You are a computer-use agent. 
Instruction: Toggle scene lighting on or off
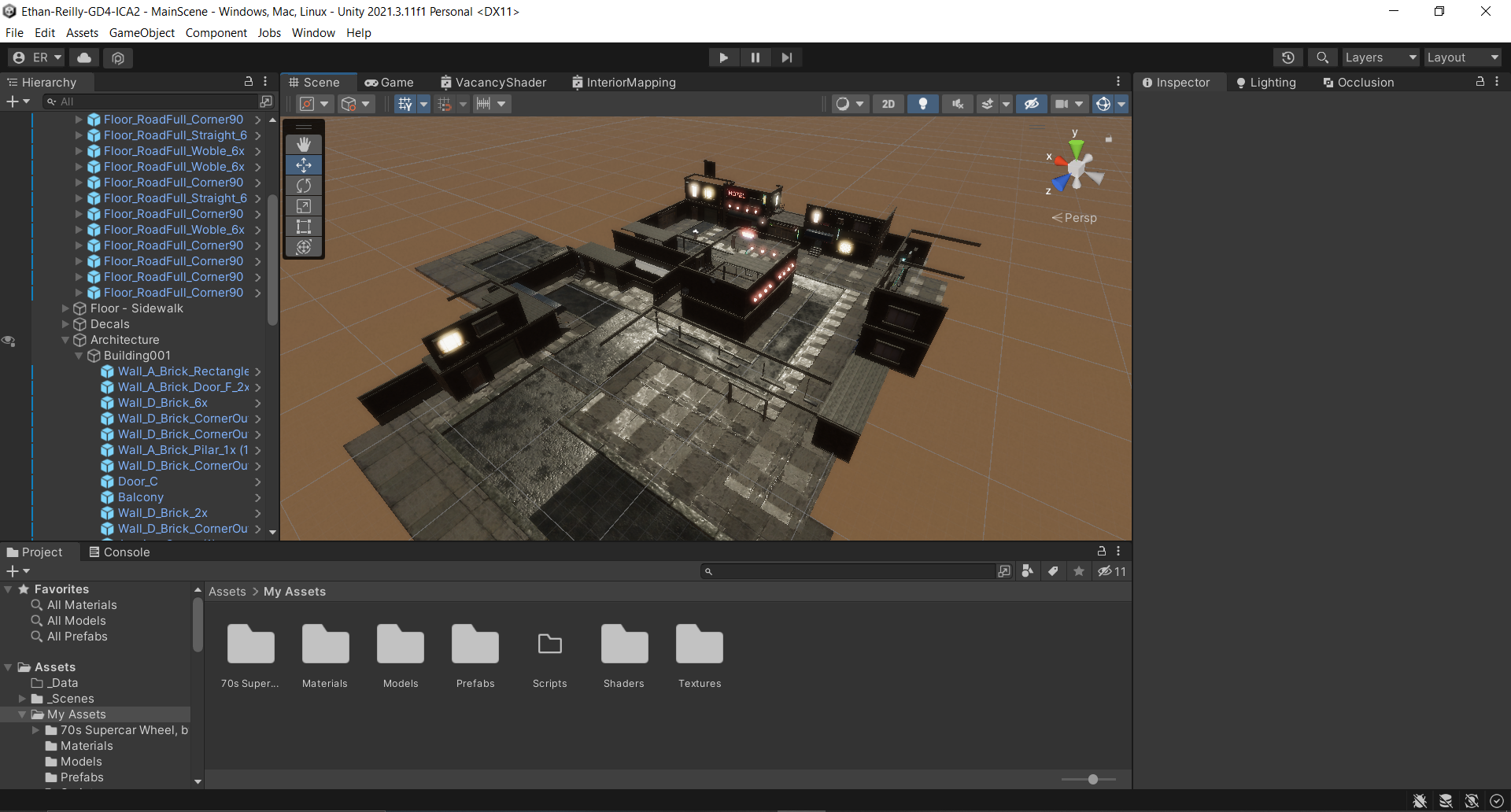pos(923,104)
